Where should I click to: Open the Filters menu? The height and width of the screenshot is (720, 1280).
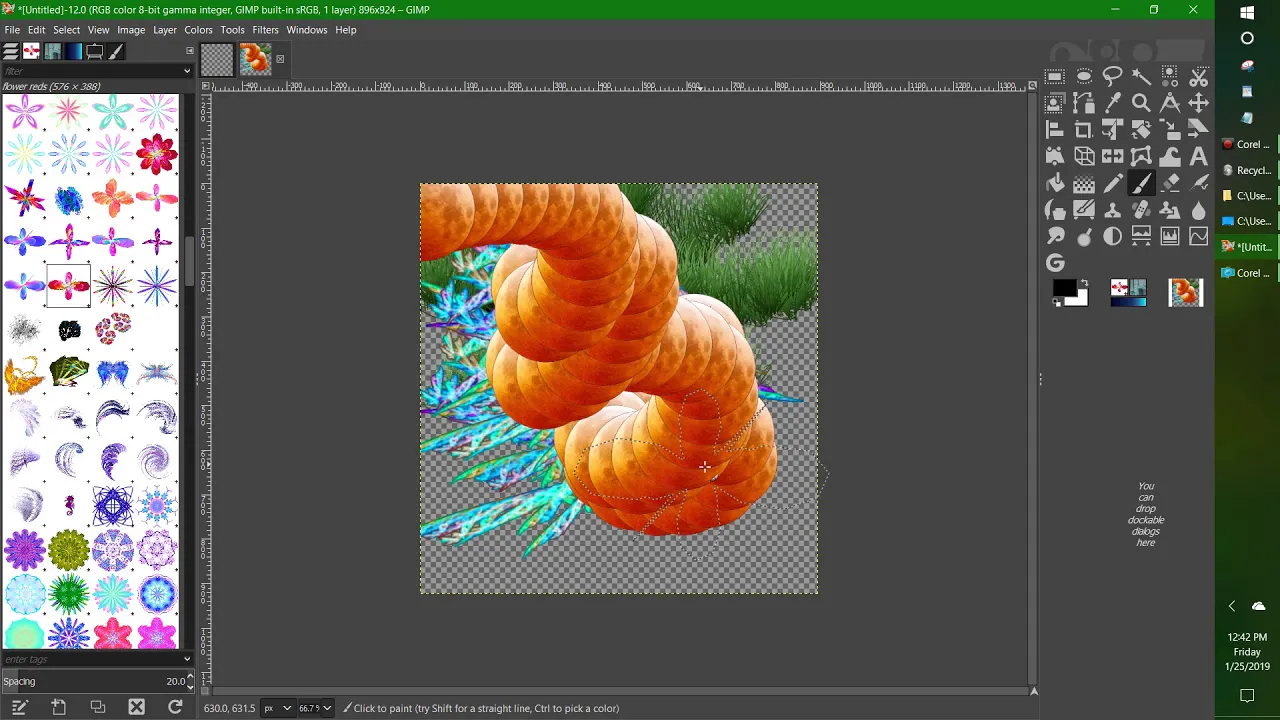(x=265, y=30)
